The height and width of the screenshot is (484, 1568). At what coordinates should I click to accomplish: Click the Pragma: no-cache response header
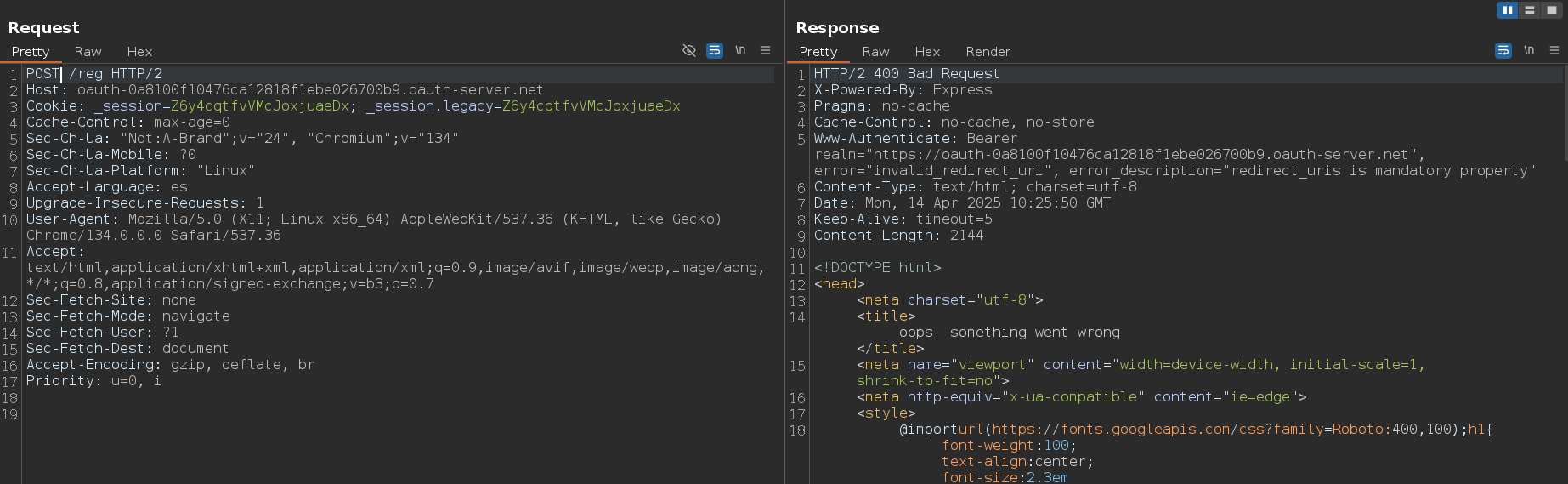(882, 106)
